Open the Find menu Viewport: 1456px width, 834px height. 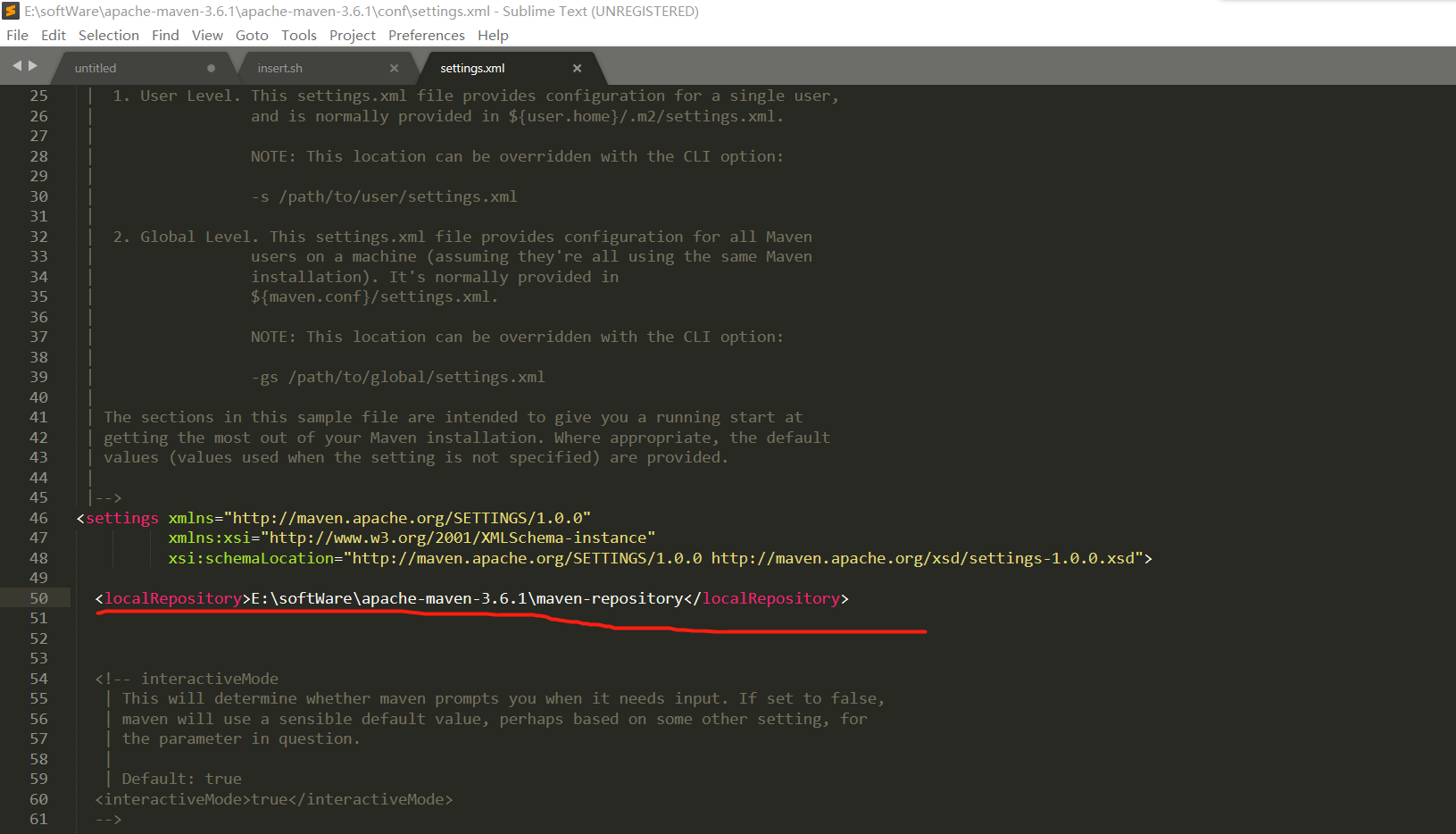pos(165,35)
